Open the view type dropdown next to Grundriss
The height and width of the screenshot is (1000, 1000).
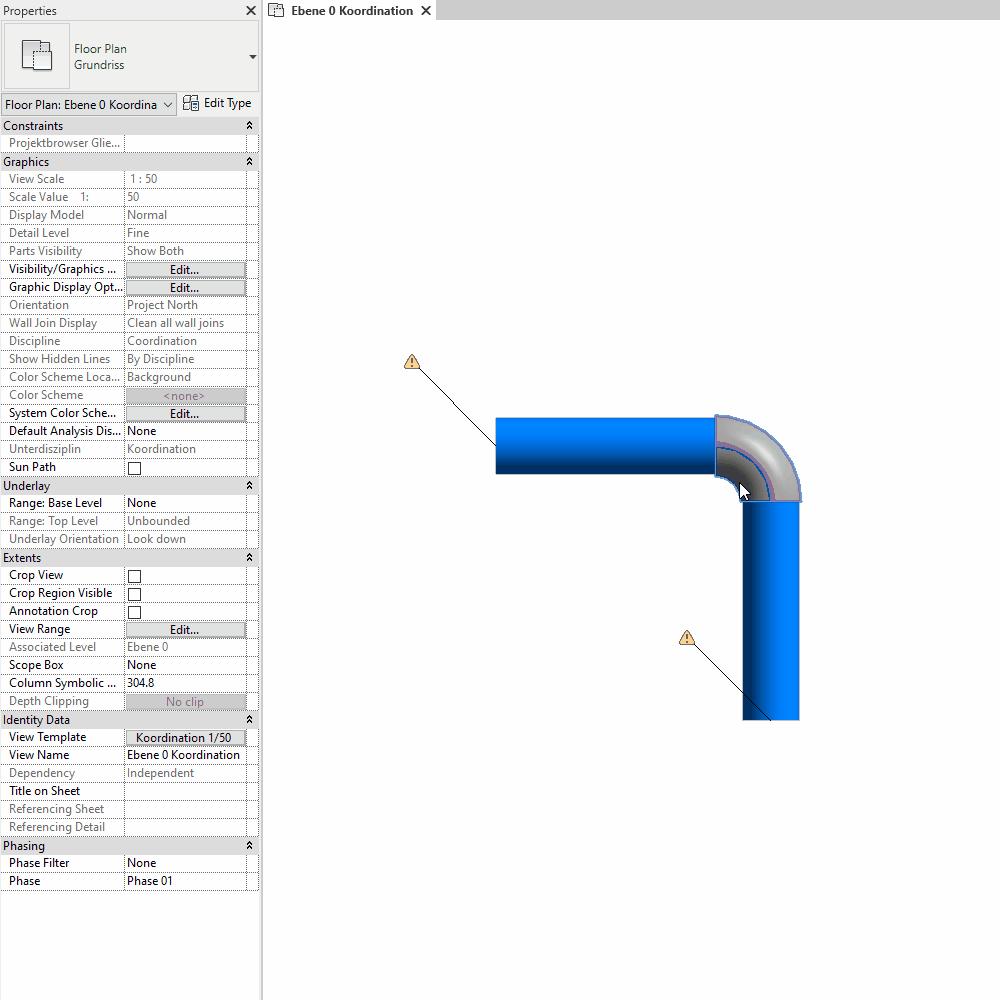(252, 57)
